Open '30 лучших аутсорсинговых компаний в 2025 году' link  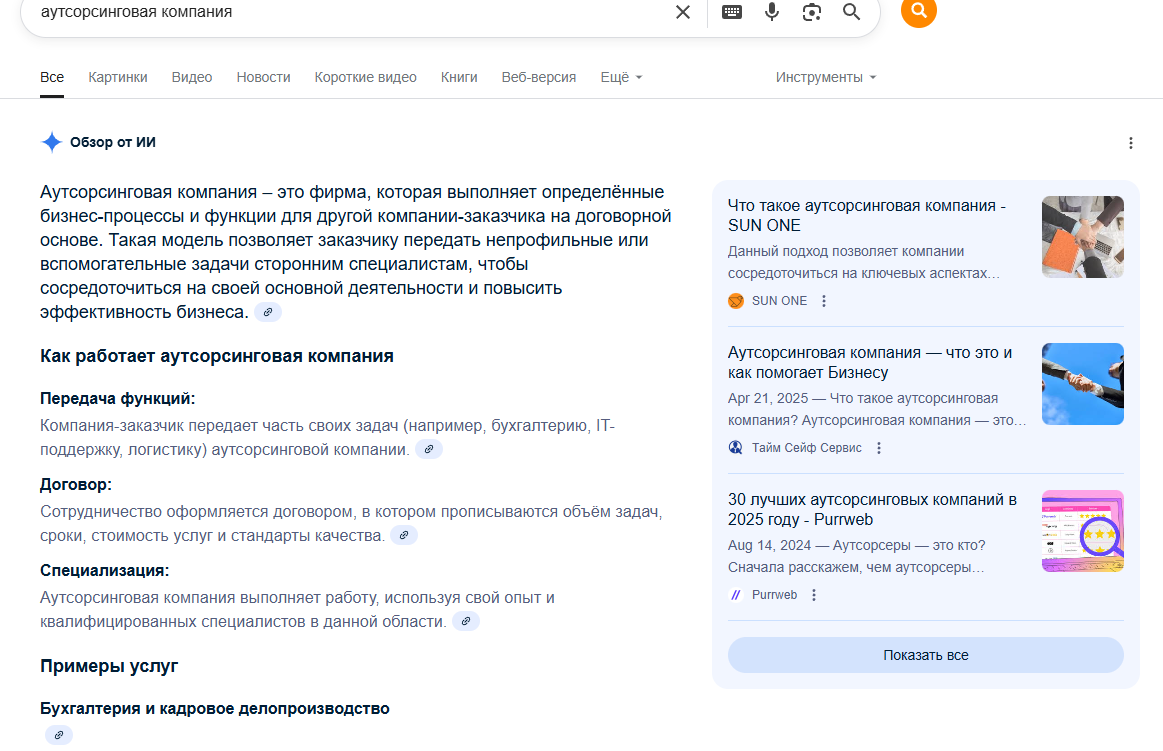pyautogui.click(x=872, y=509)
